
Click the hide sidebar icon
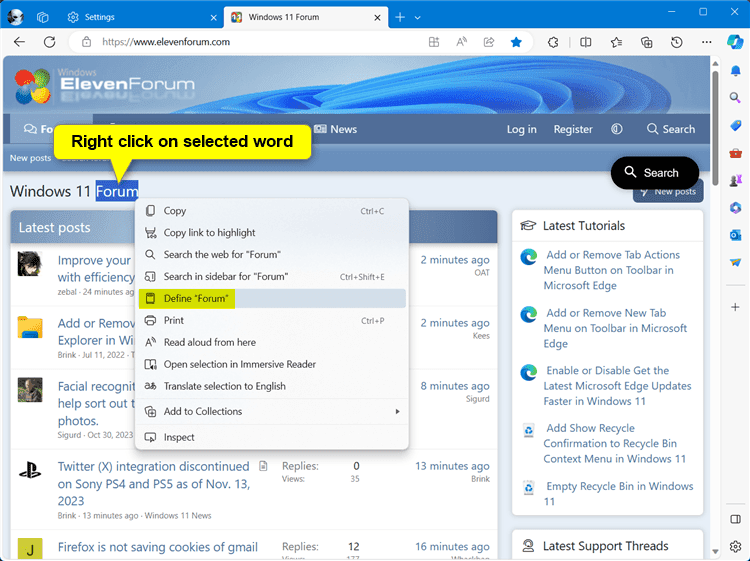tap(736, 519)
